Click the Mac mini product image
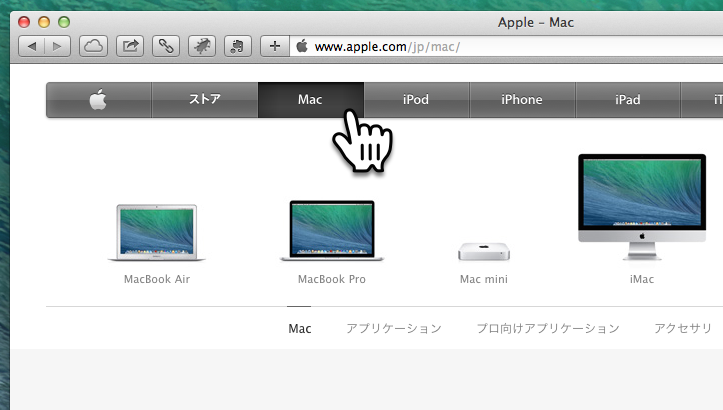Image resolution: width=723 pixels, height=410 pixels. tap(484, 252)
